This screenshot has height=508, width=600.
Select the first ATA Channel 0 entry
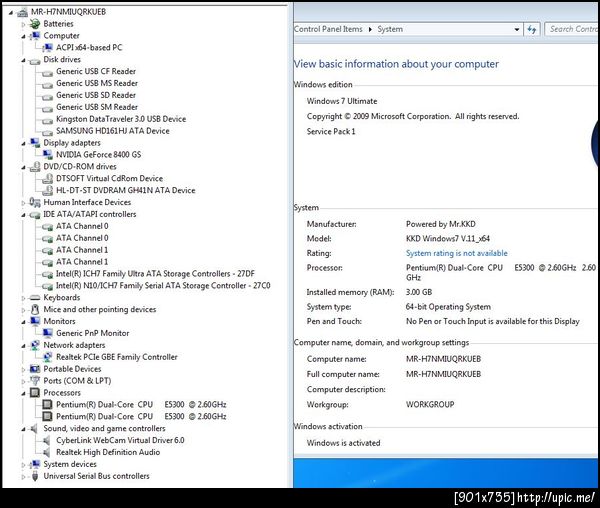point(82,226)
